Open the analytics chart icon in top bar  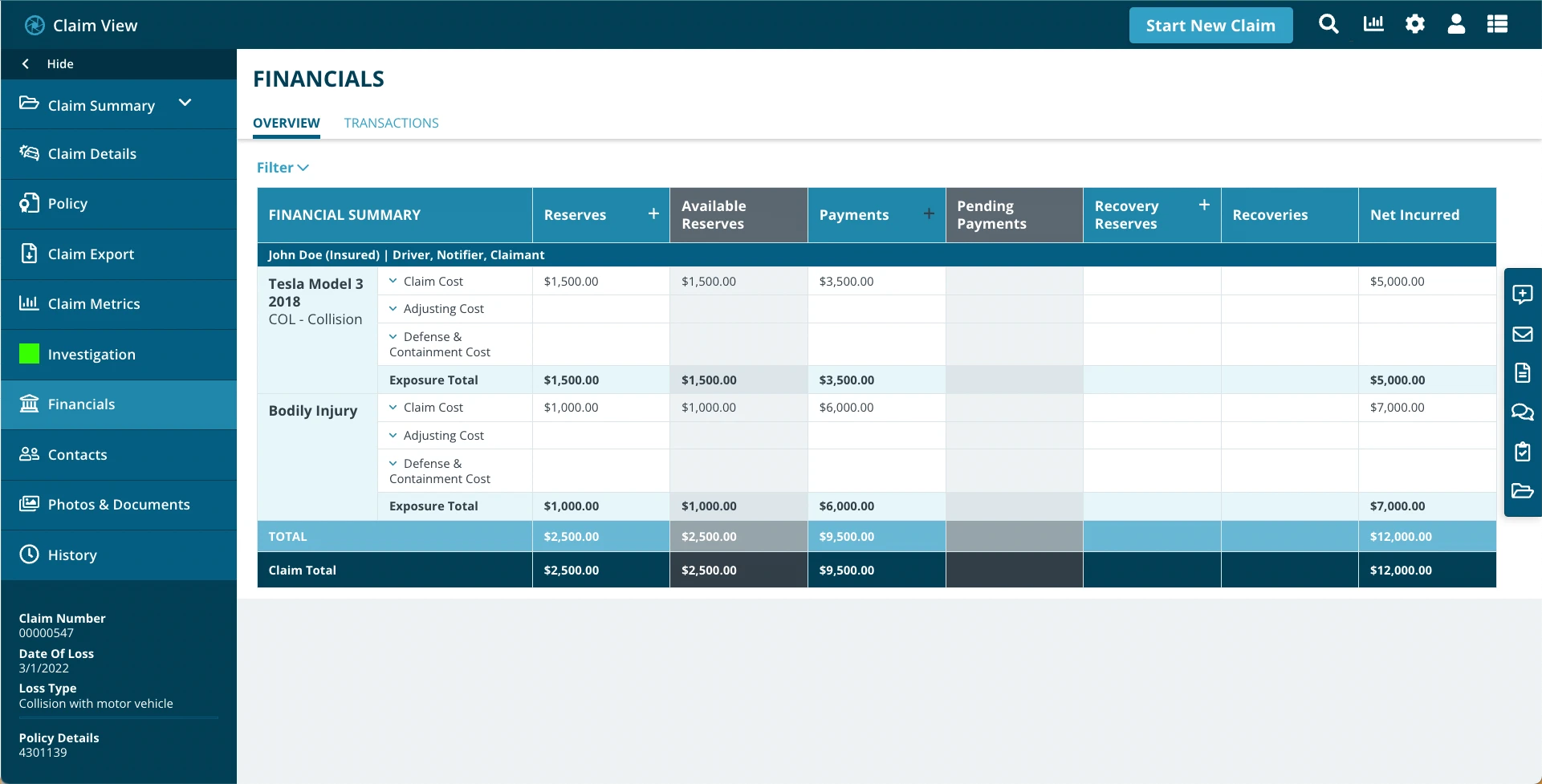point(1373,24)
